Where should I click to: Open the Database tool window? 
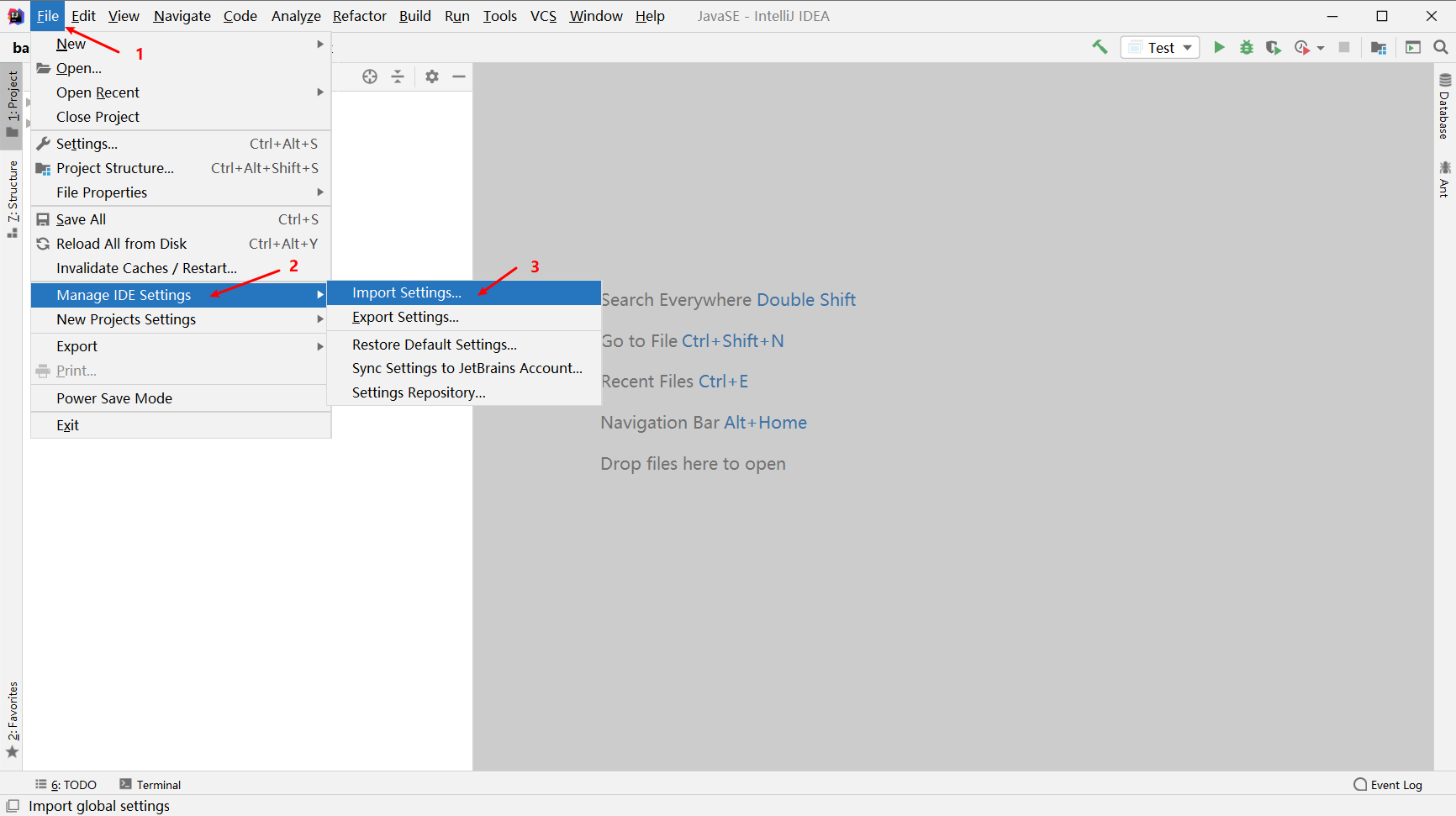(1444, 107)
